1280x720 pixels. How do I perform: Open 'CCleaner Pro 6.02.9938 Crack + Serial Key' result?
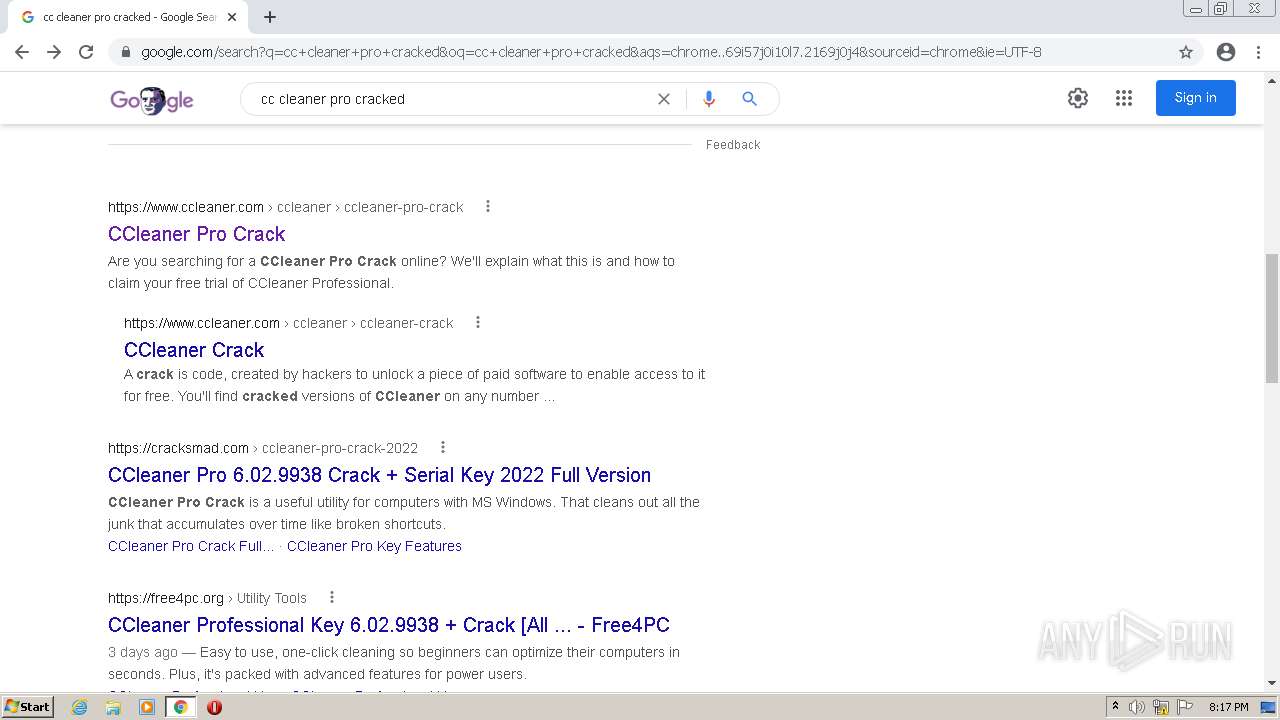pos(379,475)
